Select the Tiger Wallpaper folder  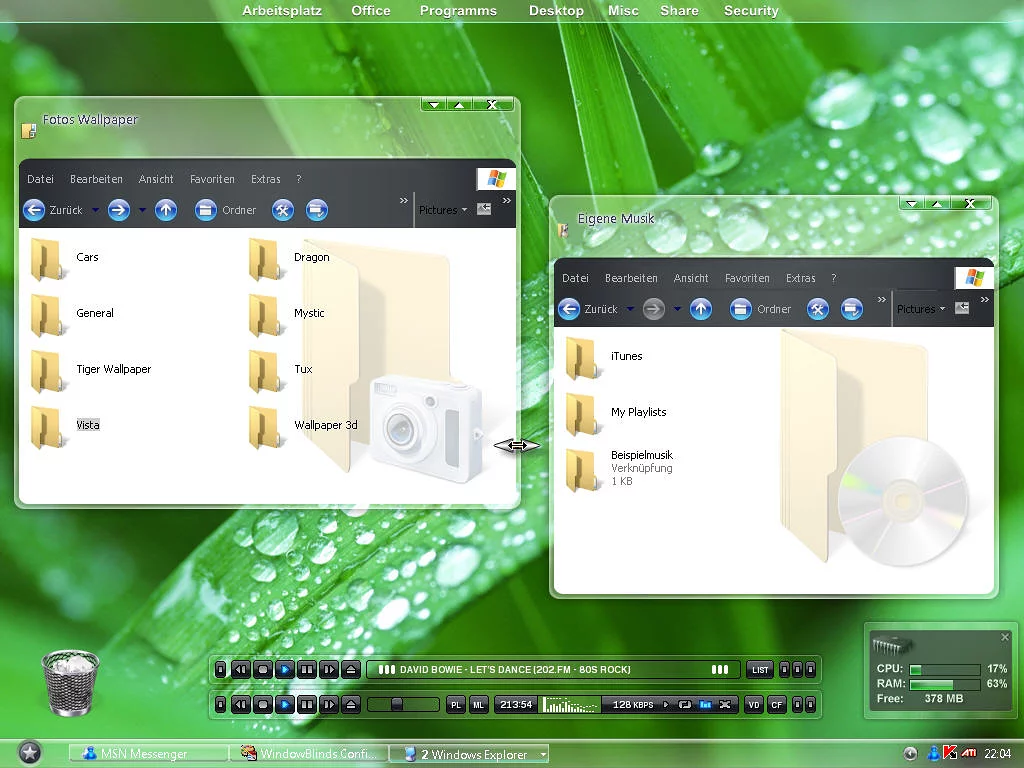(47, 370)
